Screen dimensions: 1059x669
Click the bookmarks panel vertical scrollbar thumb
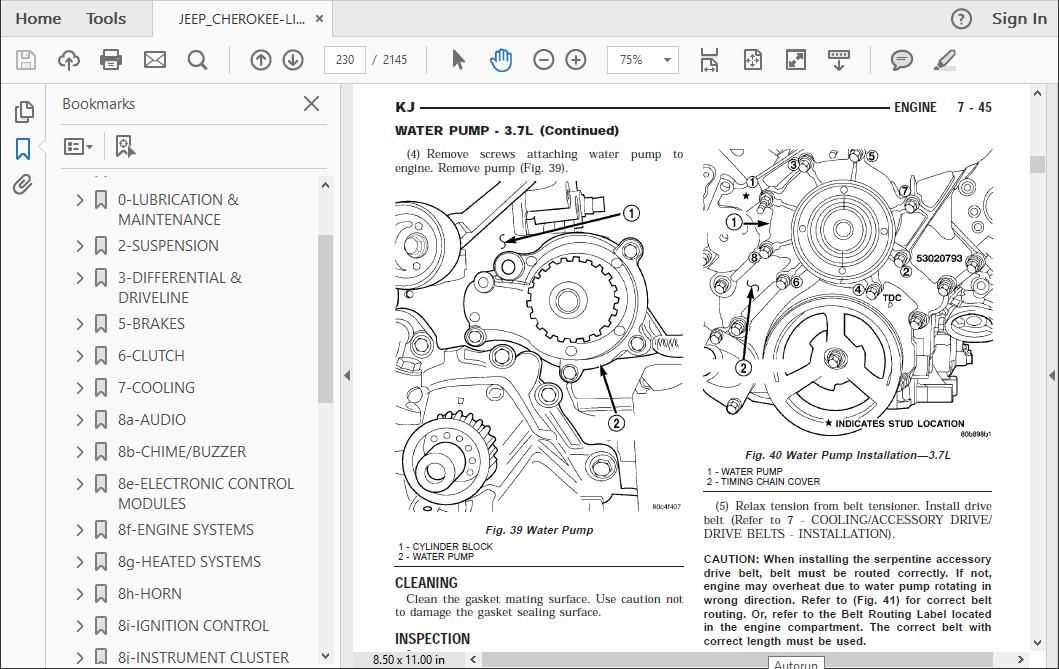[x=326, y=318]
